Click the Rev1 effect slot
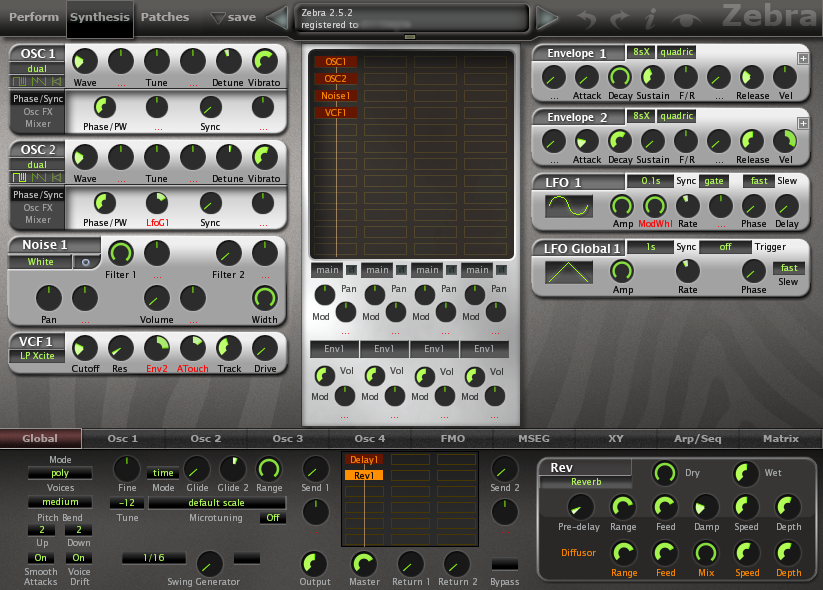Viewport: 823px width, 590px height. coord(364,476)
